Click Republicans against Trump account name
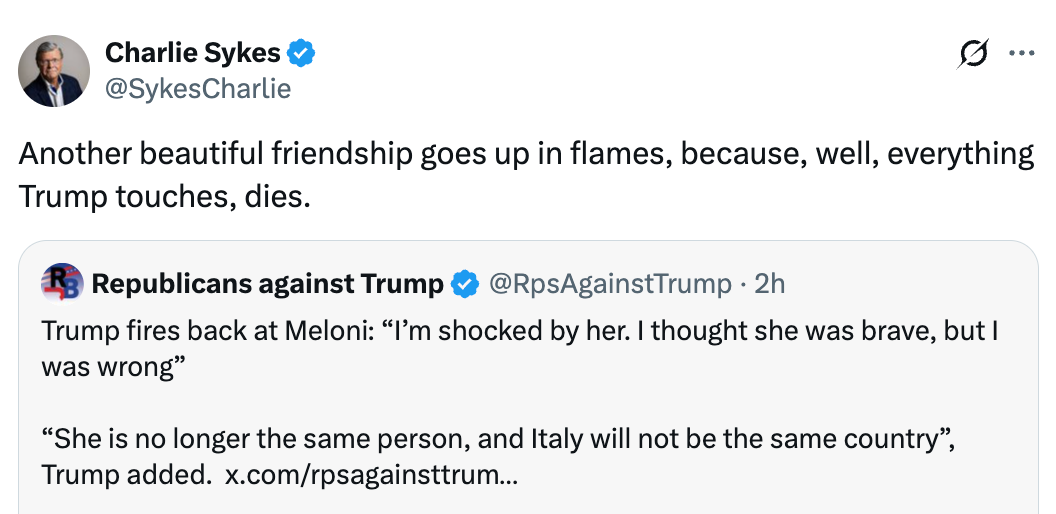Image resolution: width=1056 pixels, height=514 pixels. pos(267,284)
